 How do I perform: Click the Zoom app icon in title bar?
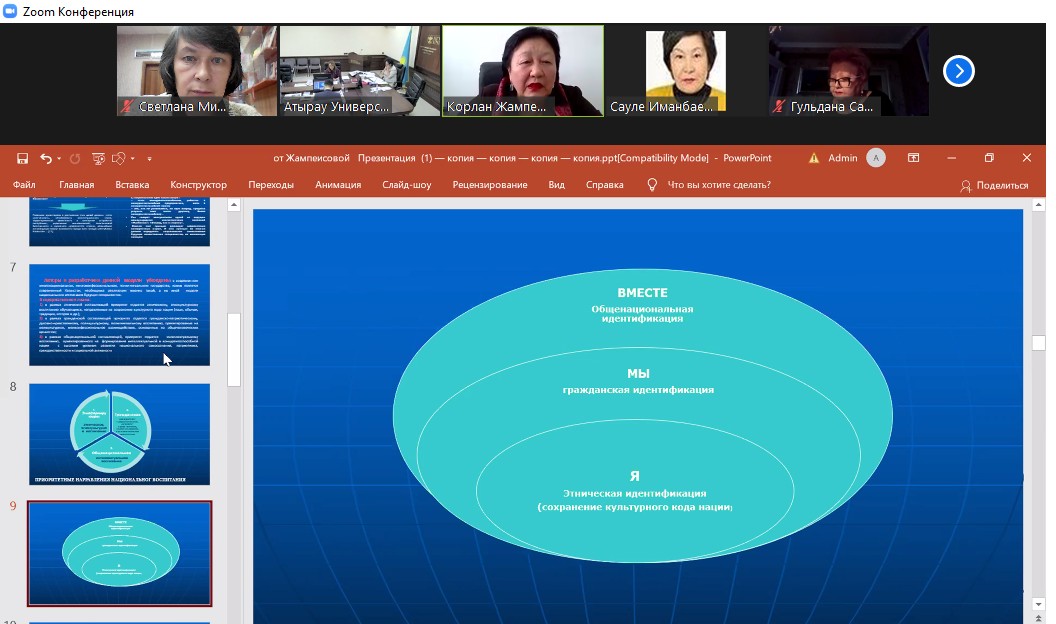[x=9, y=11]
